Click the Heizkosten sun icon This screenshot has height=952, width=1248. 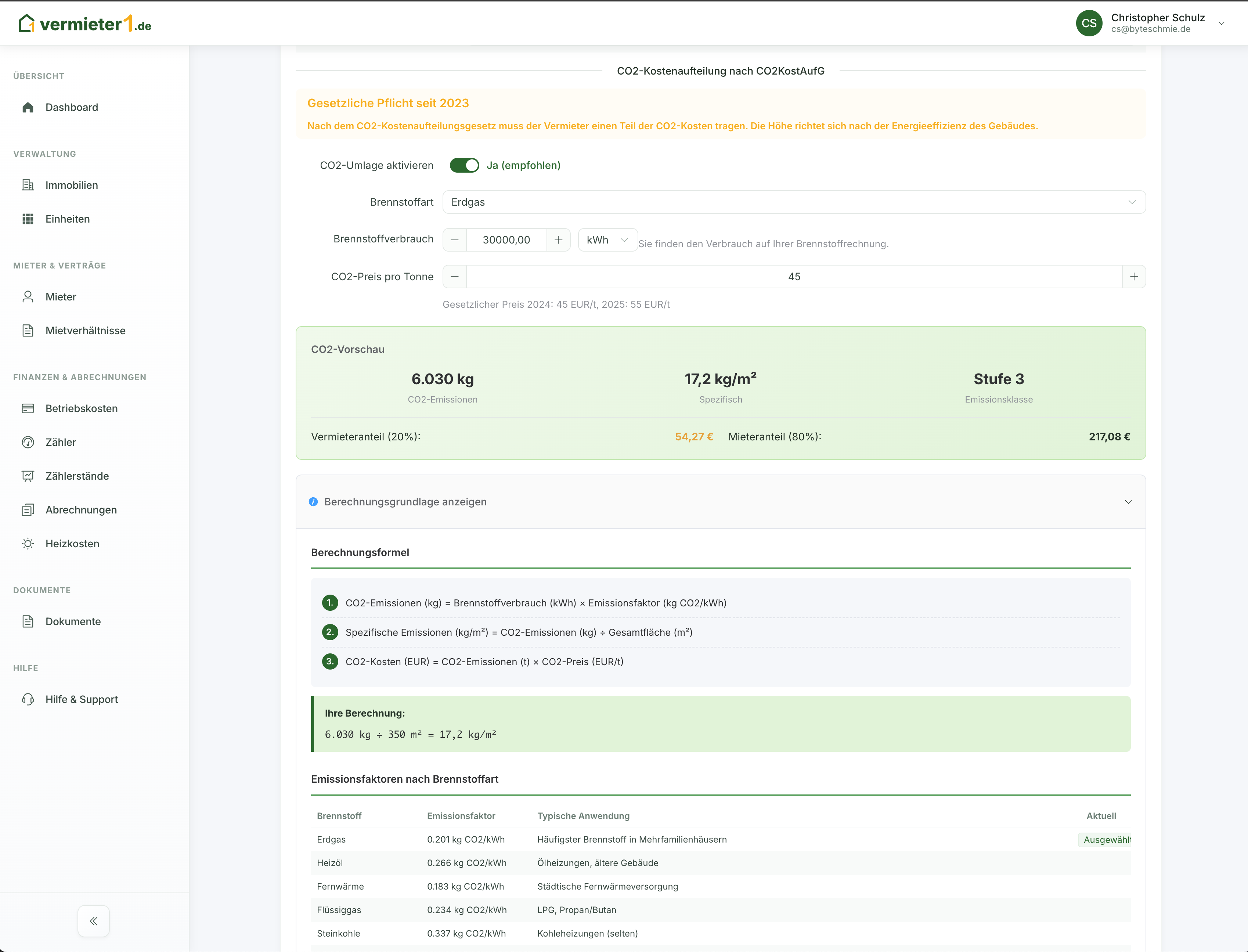pyautogui.click(x=28, y=544)
